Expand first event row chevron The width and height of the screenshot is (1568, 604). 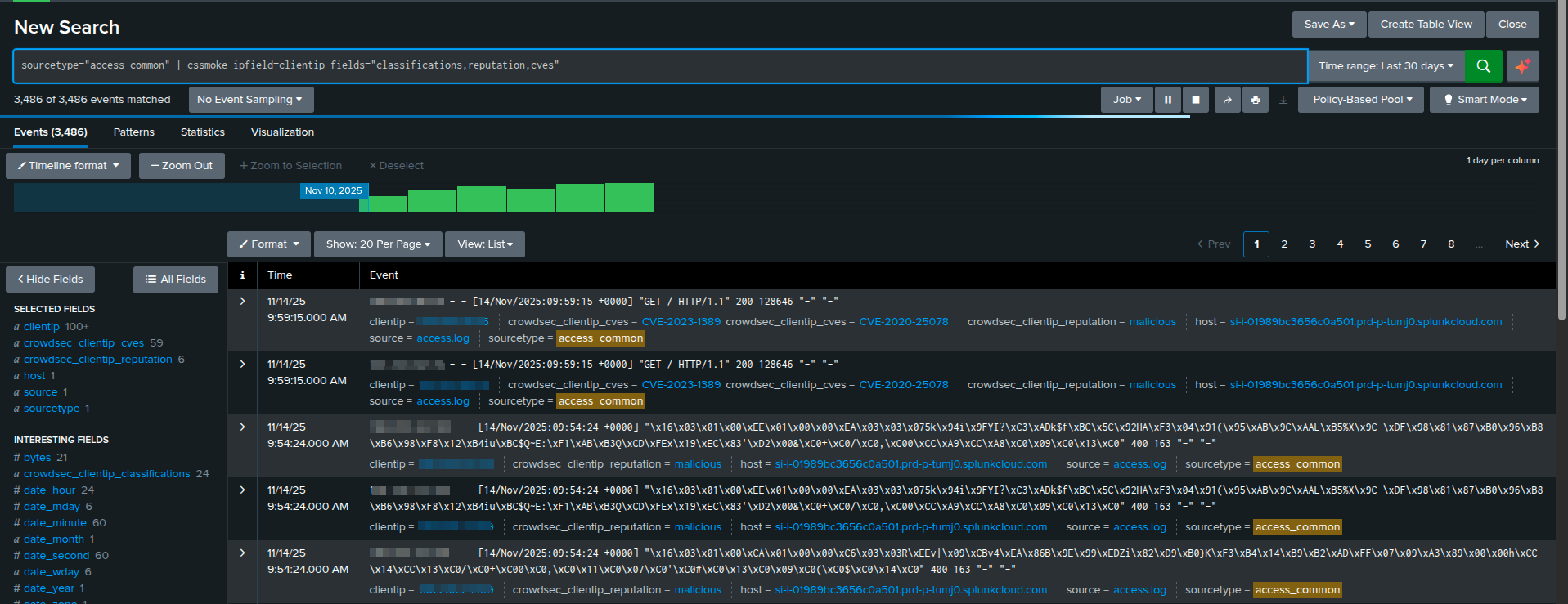coord(242,302)
